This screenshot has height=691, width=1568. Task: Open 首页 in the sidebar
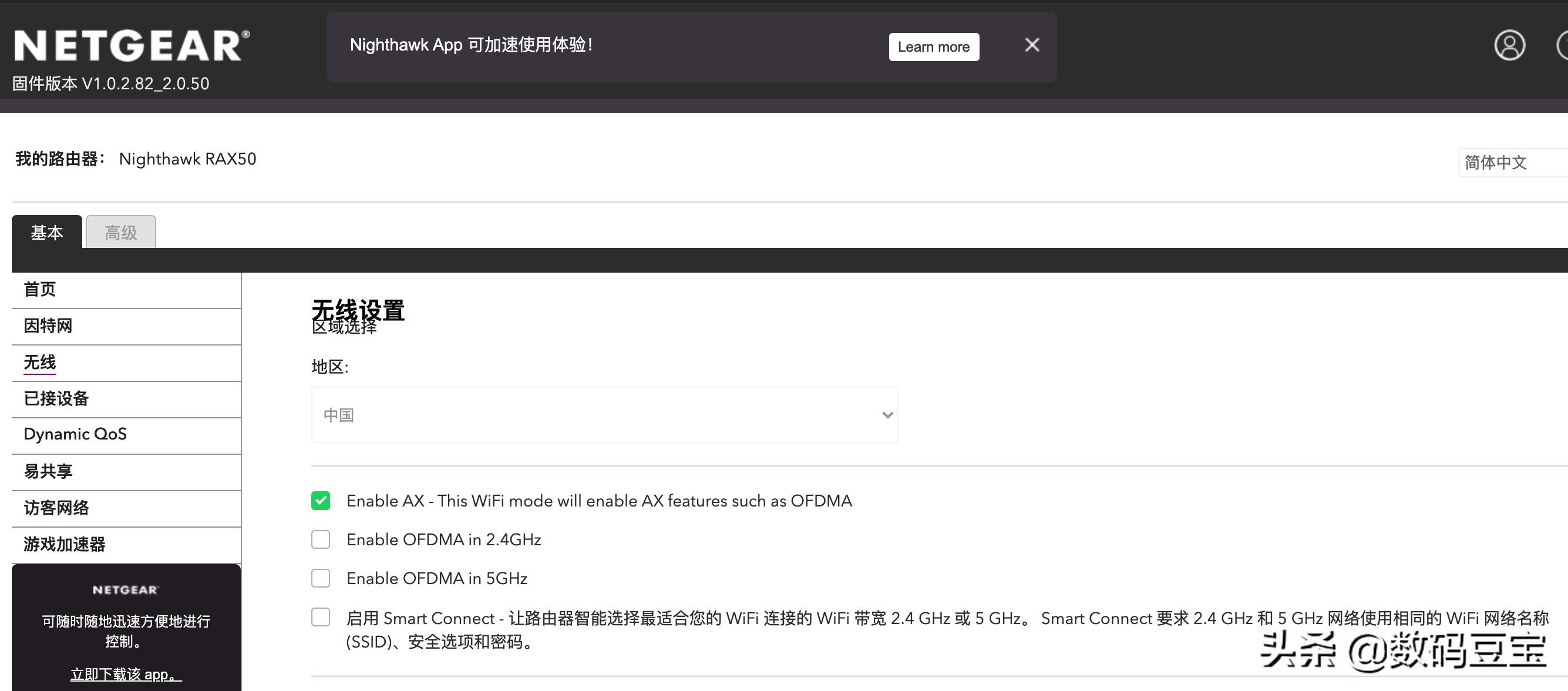tap(39, 289)
